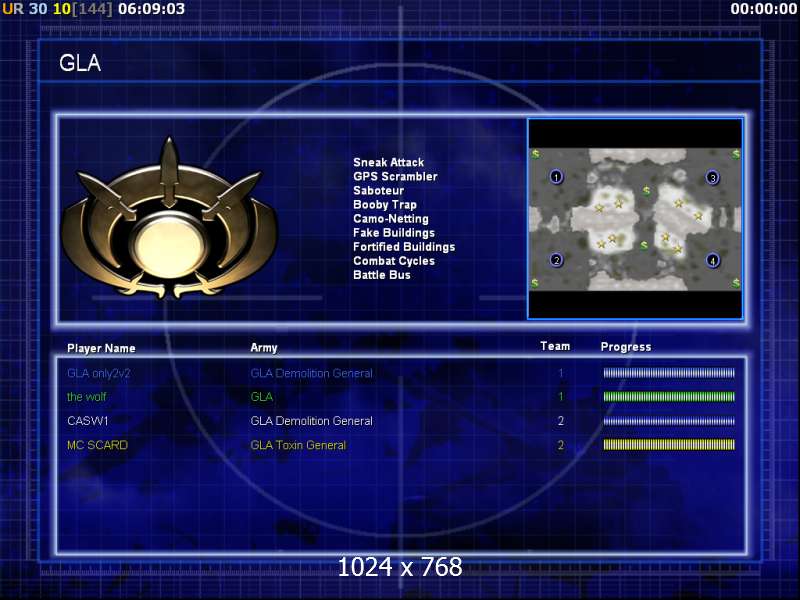The width and height of the screenshot is (800, 600).
Task: Click team number for CASW1
Action: (x=561, y=421)
